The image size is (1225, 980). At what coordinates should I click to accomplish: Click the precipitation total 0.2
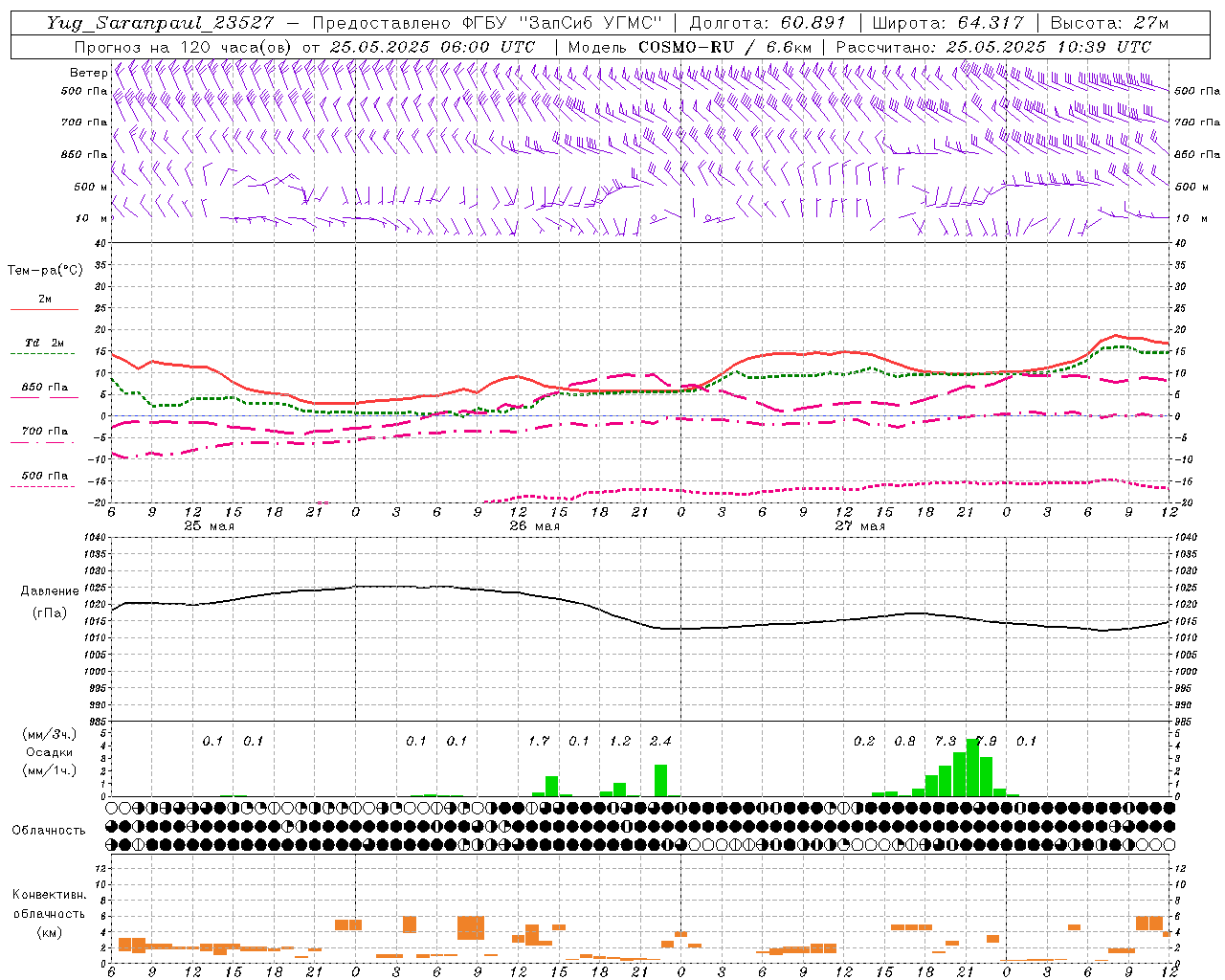[864, 742]
